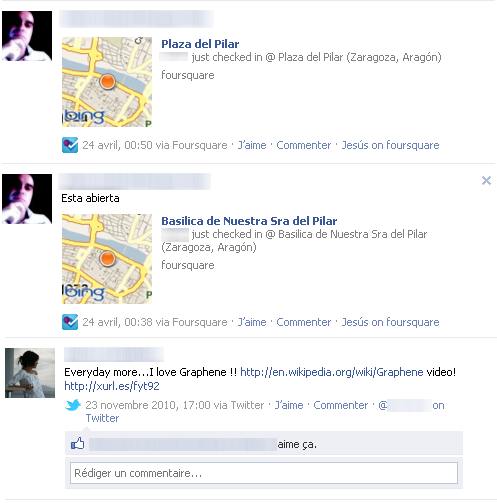This screenshot has width=497, height=503.
Task: Click the Foursquare icon beside 00:38 timestamp
Action: point(70,322)
